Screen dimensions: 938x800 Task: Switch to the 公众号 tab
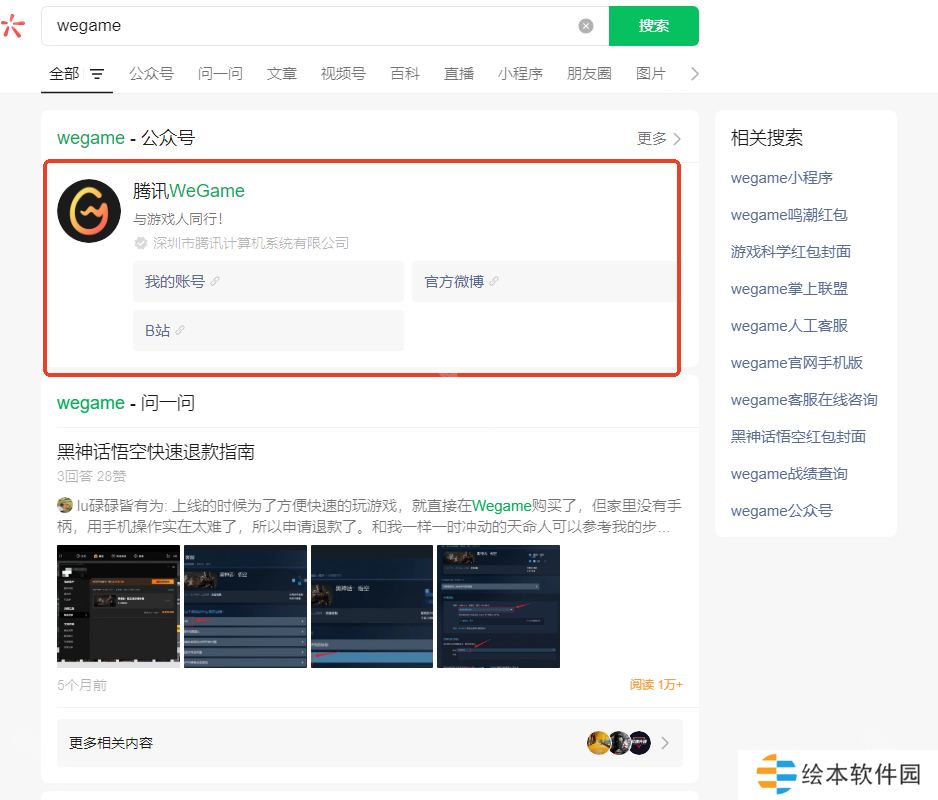pyautogui.click(x=151, y=74)
